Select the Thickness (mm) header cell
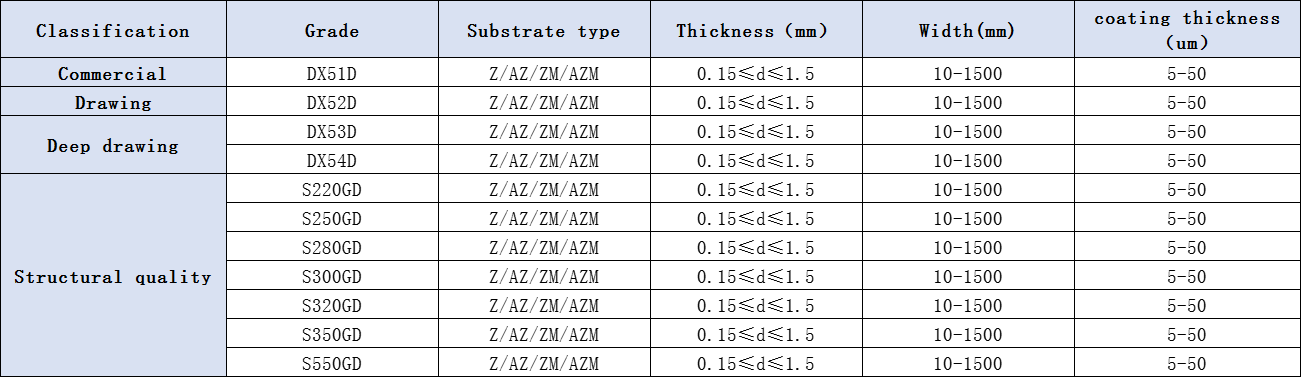1301x377 pixels. click(x=756, y=30)
